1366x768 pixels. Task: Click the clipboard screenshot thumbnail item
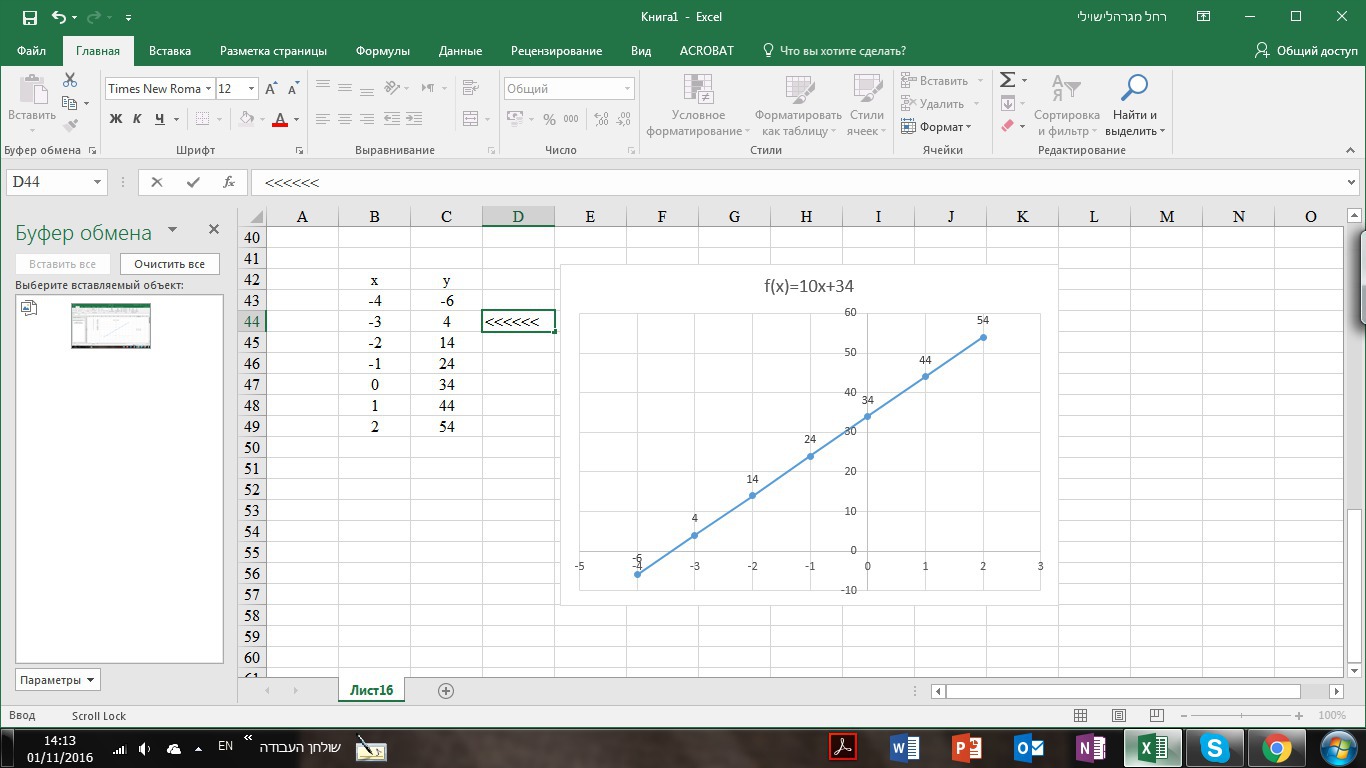pyautogui.click(x=111, y=326)
